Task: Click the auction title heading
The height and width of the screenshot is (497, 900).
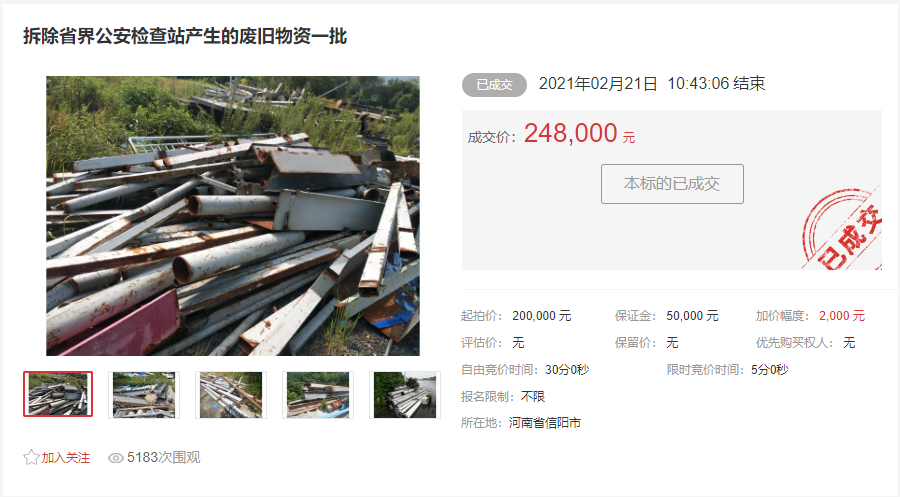Action: tap(185, 36)
